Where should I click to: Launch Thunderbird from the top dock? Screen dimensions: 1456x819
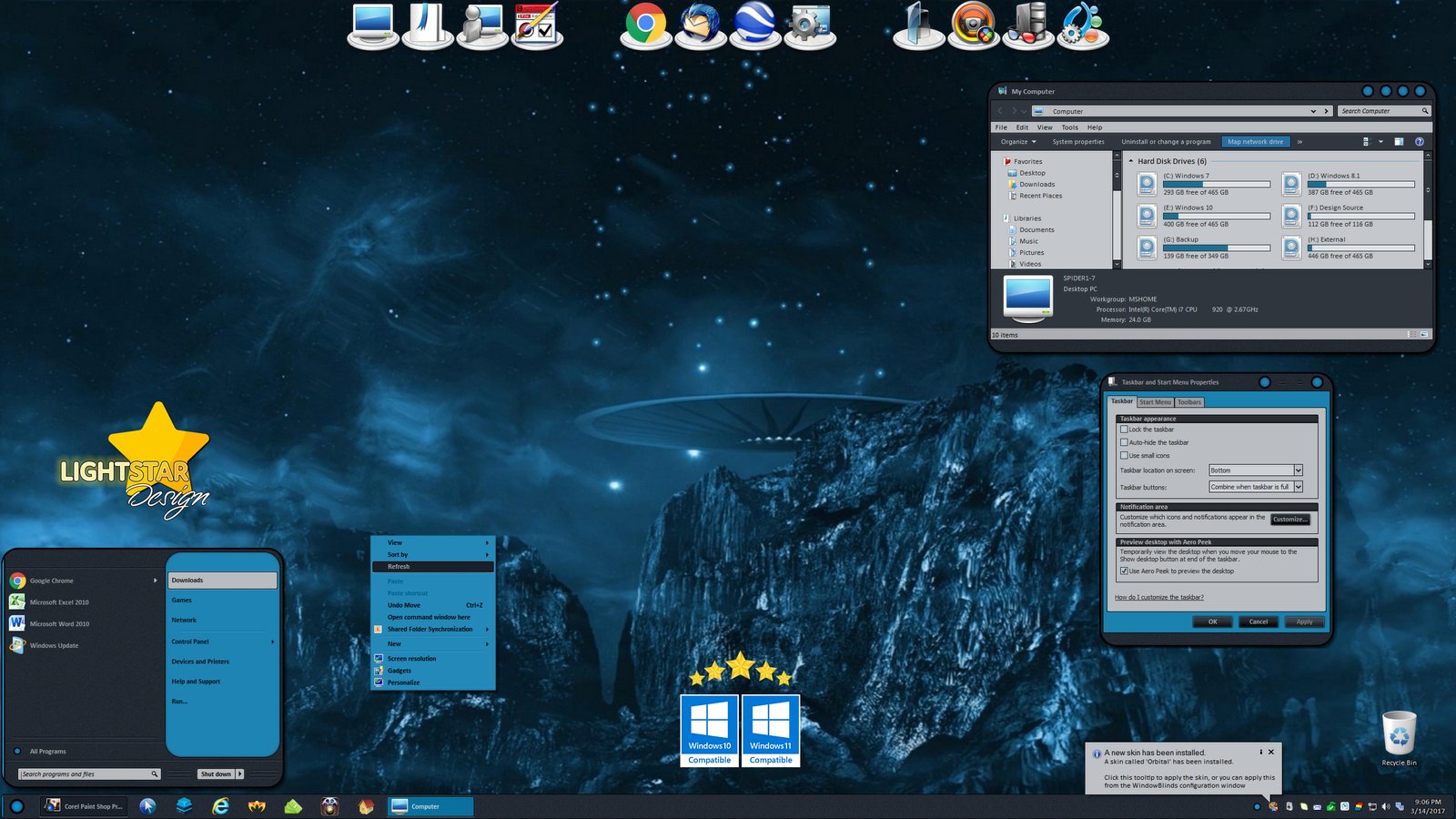[x=700, y=25]
